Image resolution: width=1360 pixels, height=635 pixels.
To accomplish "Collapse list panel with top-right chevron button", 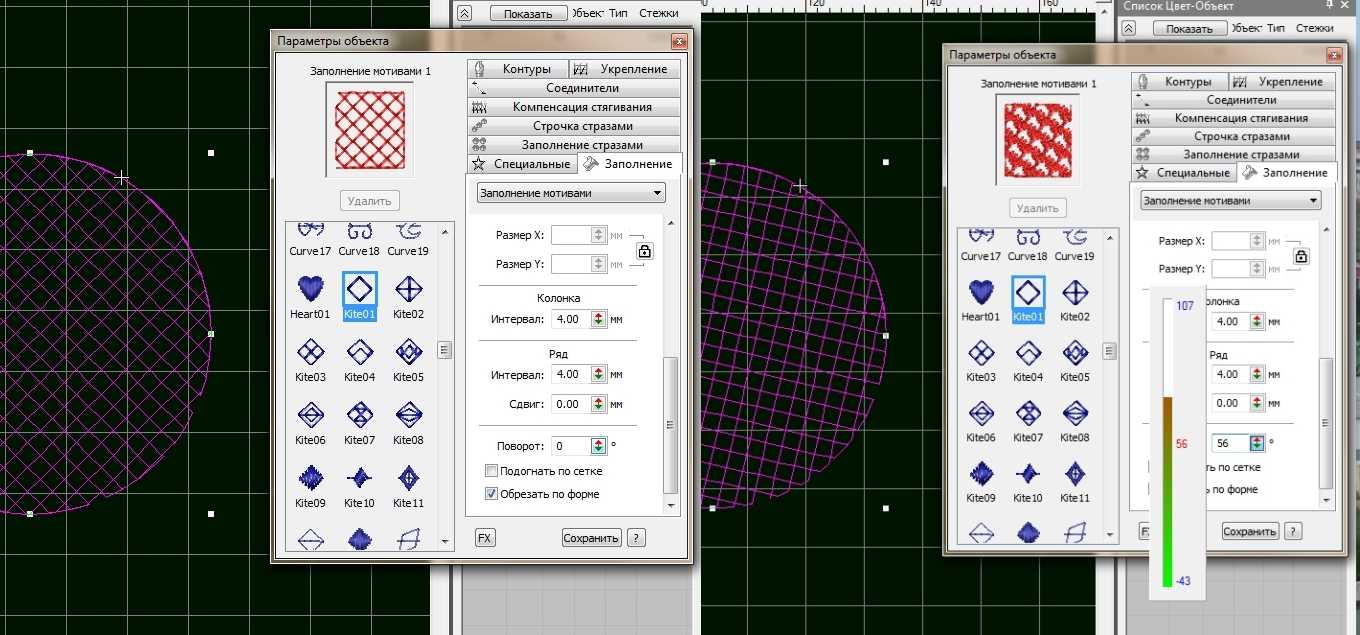I will click(1128, 29).
